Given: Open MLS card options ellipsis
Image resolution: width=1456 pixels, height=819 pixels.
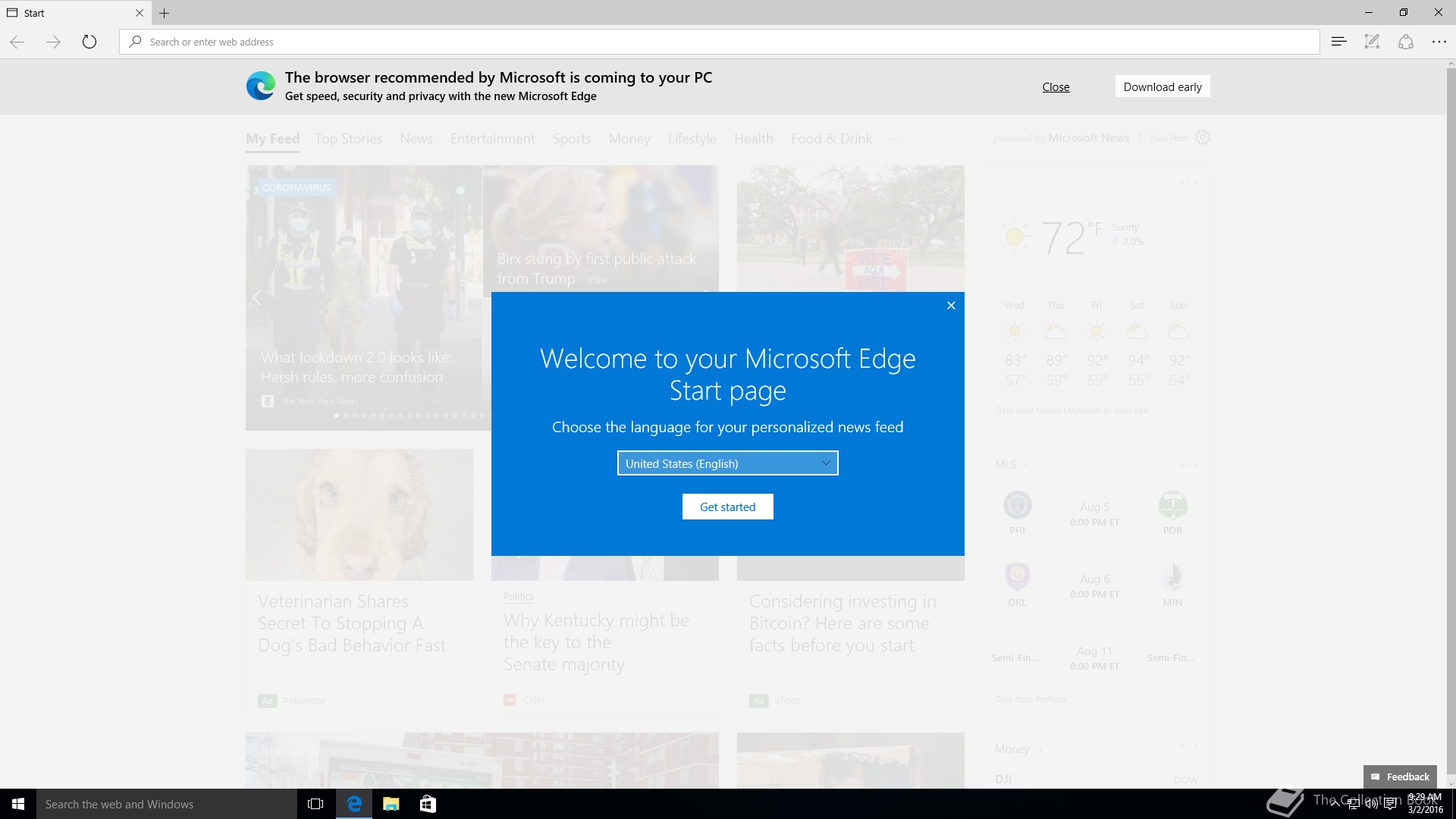Looking at the screenshot, I should [1188, 464].
